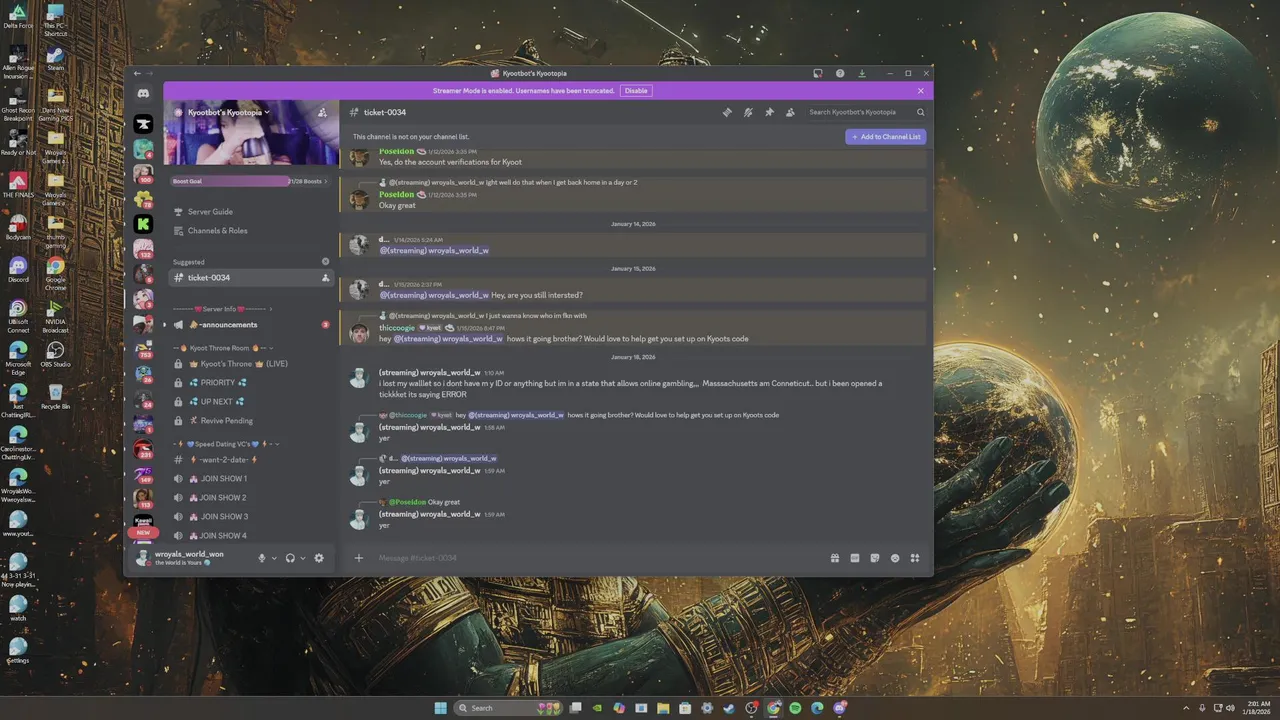
Task: Click the Poseidon username on Okay great message
Action: point(396,195)
